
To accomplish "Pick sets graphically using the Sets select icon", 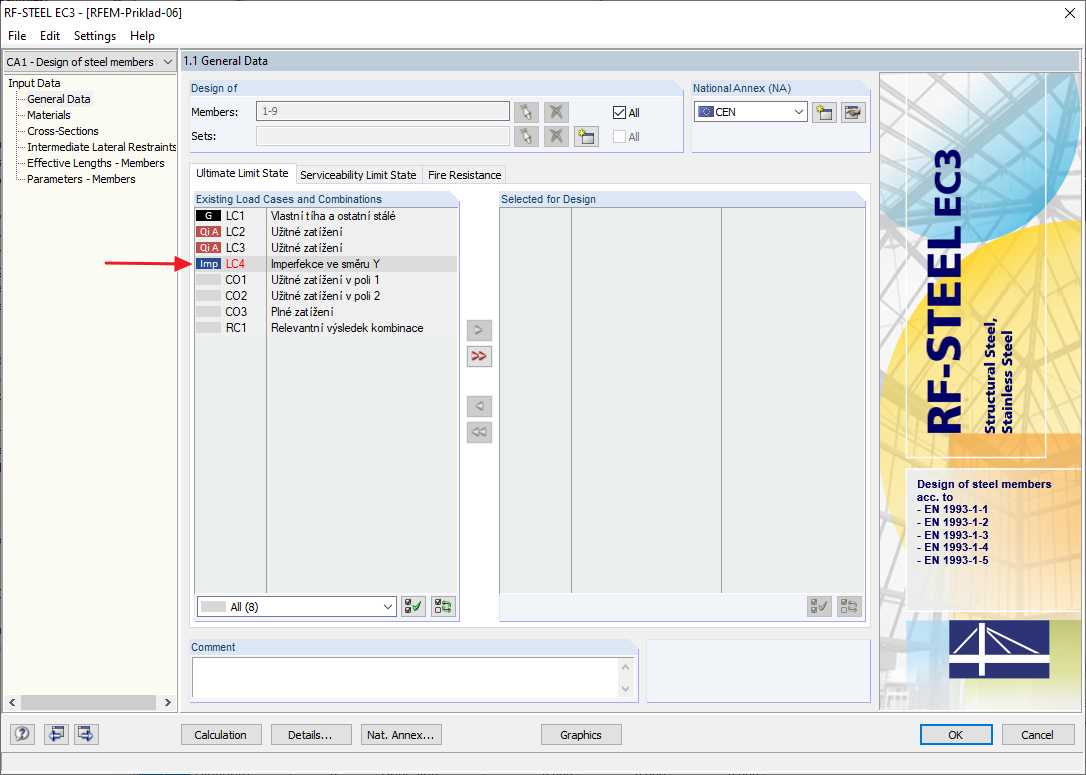I will [x=526, y=136].
